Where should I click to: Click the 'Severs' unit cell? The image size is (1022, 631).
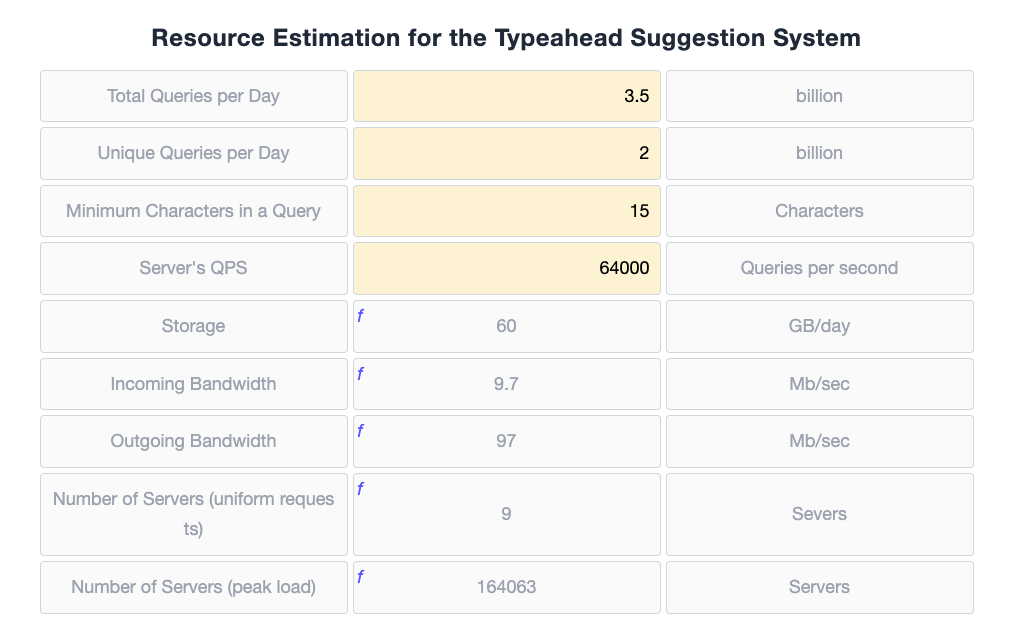coord(819,514)
